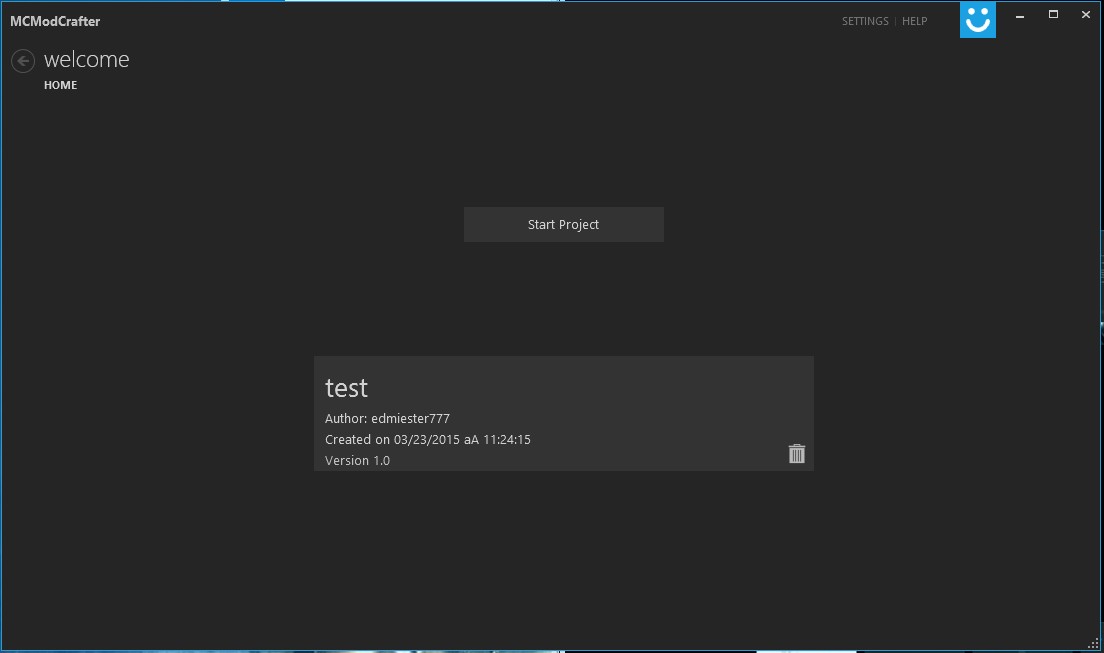Click the desktop strip below the window
The height and width of the screenshot is (653, 1104).
coord(550,650)
